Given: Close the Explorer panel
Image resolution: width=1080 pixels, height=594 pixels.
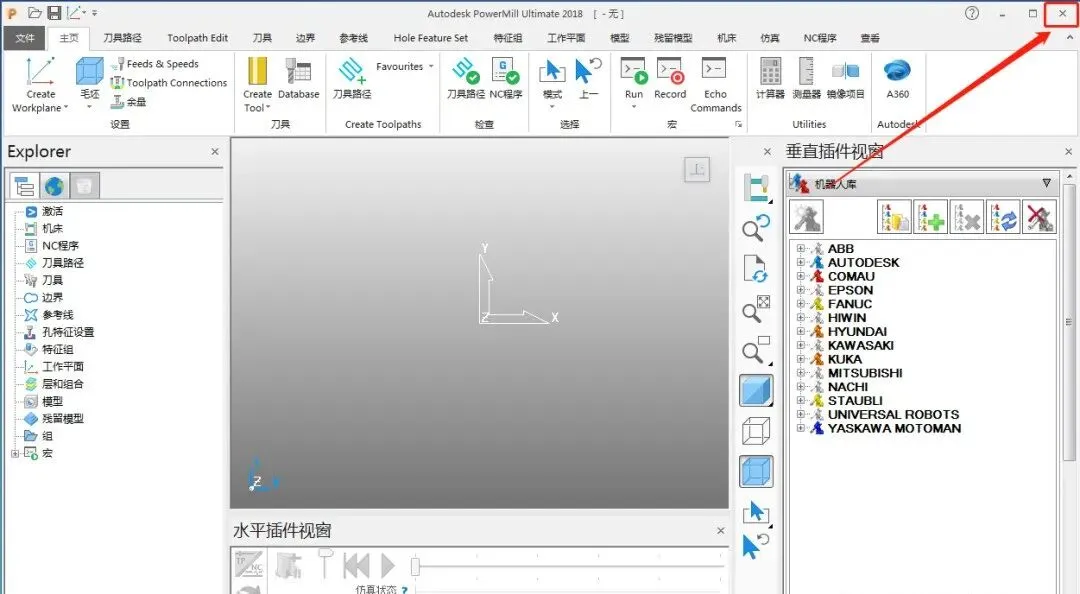Looking at the screenshot, I should (215, 152).
